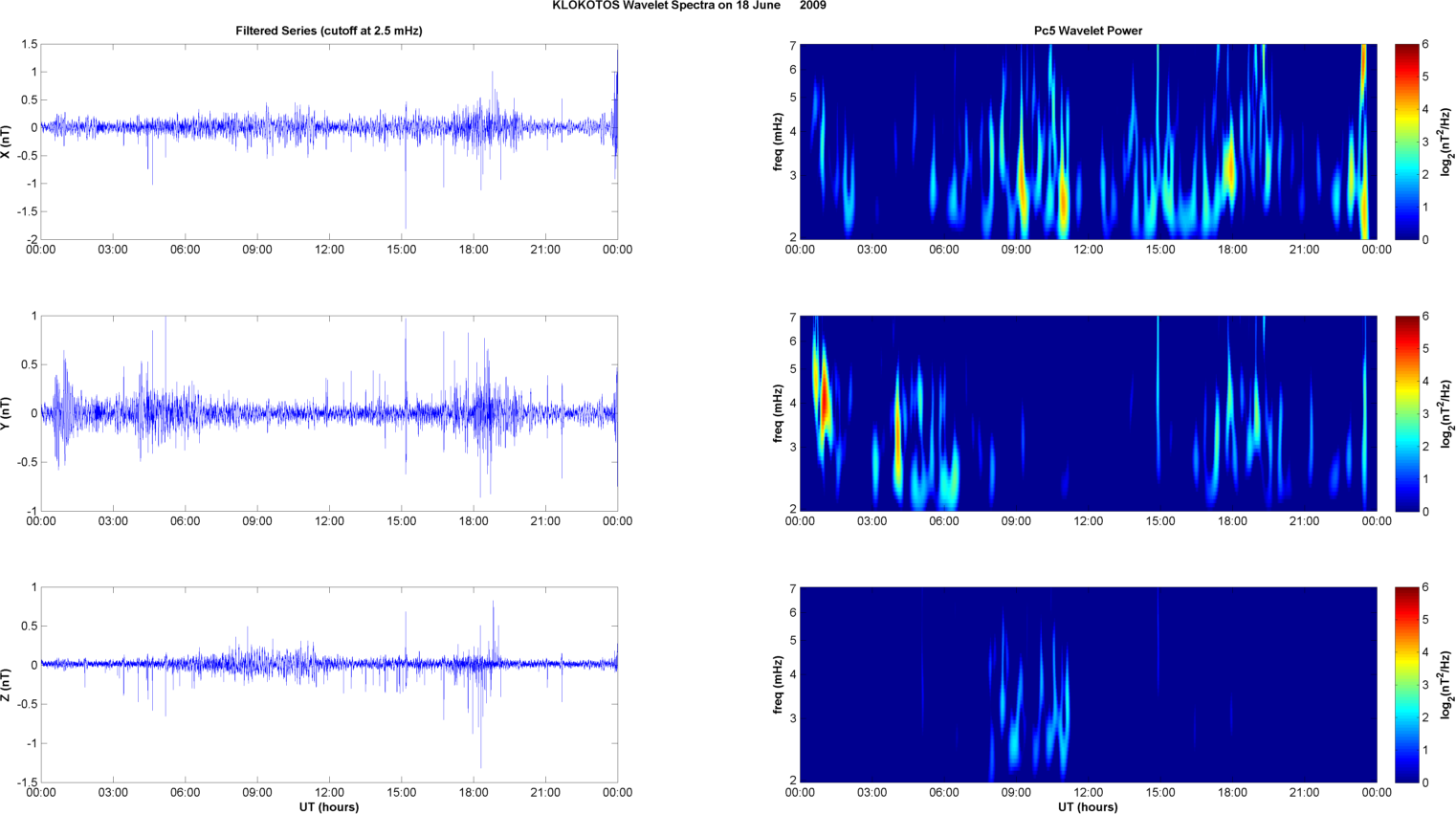Click the Z (nT) filtered time series plot
1456x814 pixels.
pyautogui.click(x=329, y=685)
